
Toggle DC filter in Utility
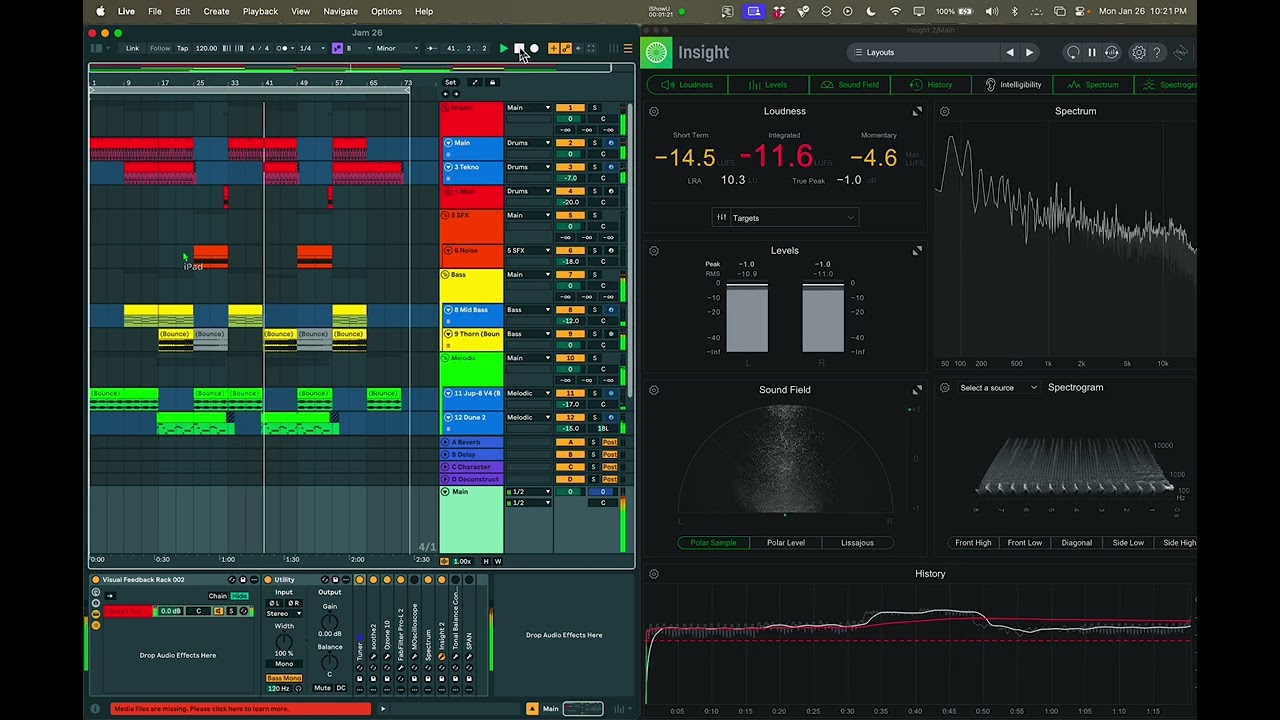pos(341,688)
